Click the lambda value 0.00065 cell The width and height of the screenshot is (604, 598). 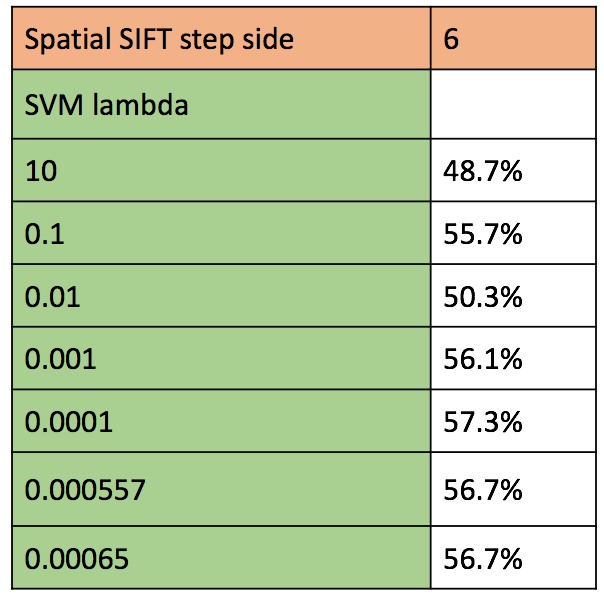(220, 558)
